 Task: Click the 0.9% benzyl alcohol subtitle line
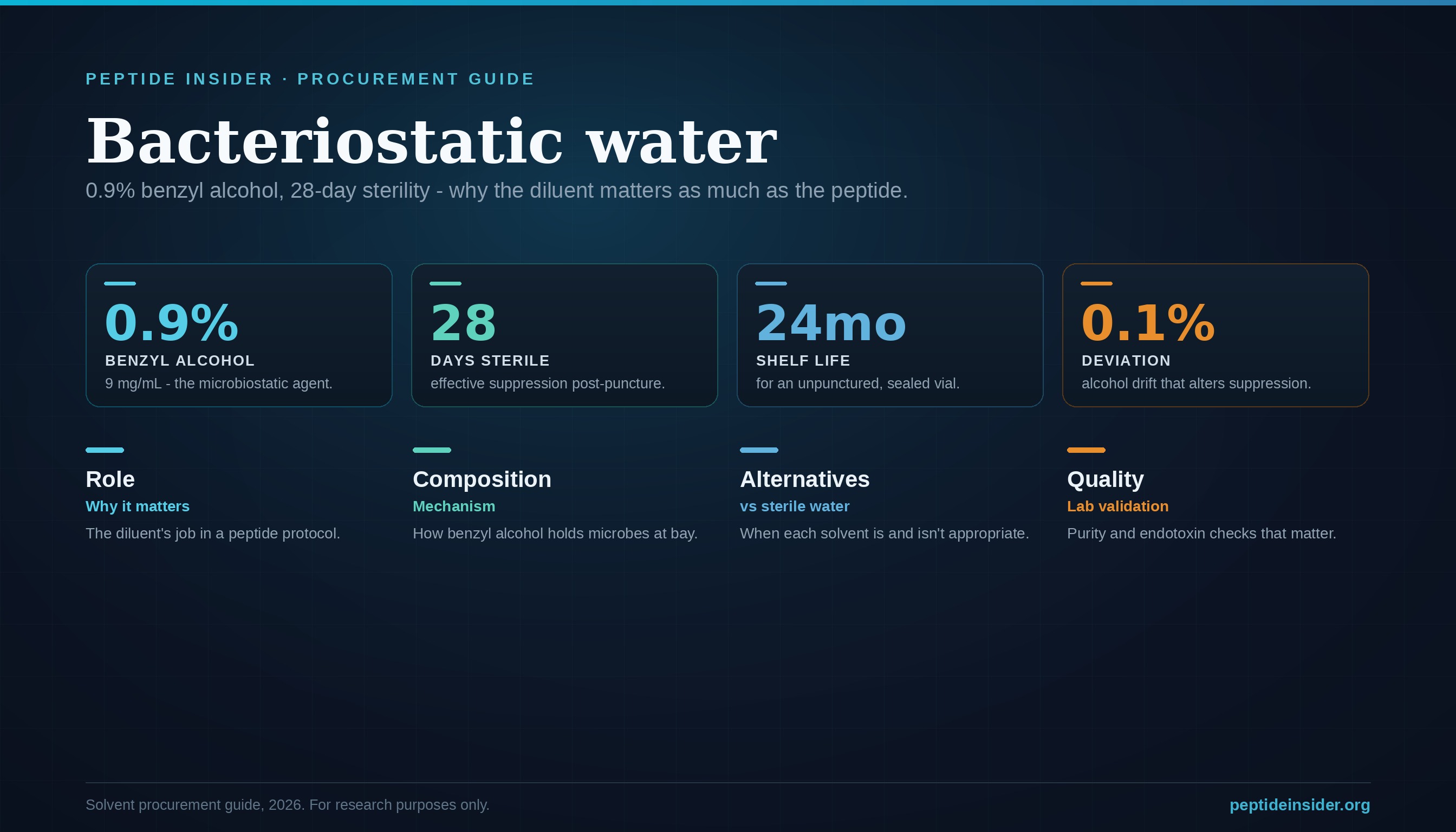coord(497,190)
